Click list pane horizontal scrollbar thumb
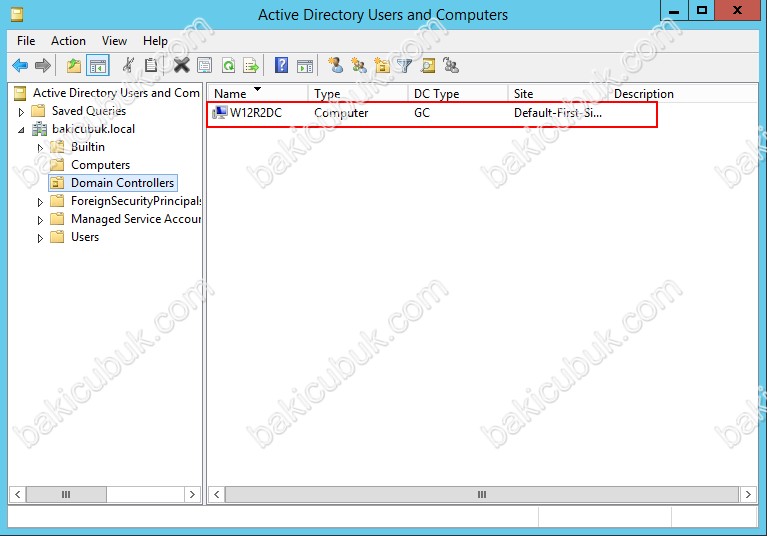The image size is (767, 536). coord(481,494)
